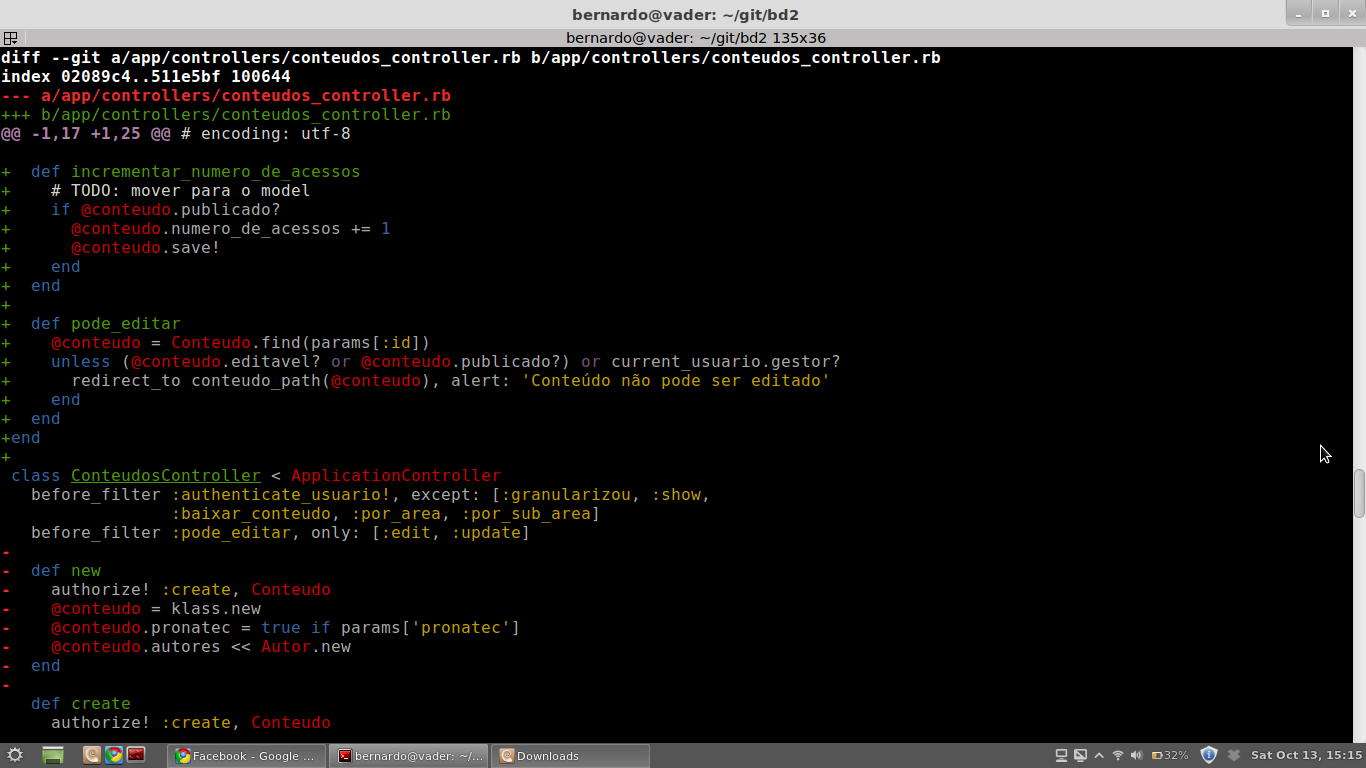This screenshot has height=768, width=1366.
Task: Close the terminal window
Action: (1350, 13)
